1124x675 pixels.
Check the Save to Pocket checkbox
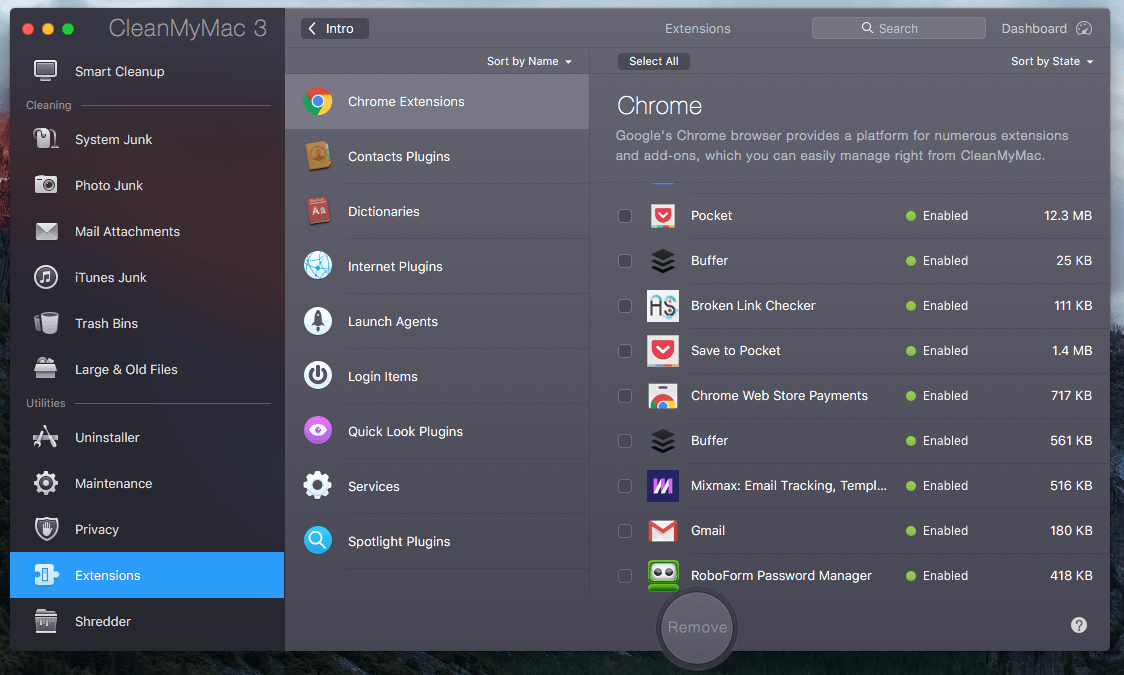(x=625, y=351)
